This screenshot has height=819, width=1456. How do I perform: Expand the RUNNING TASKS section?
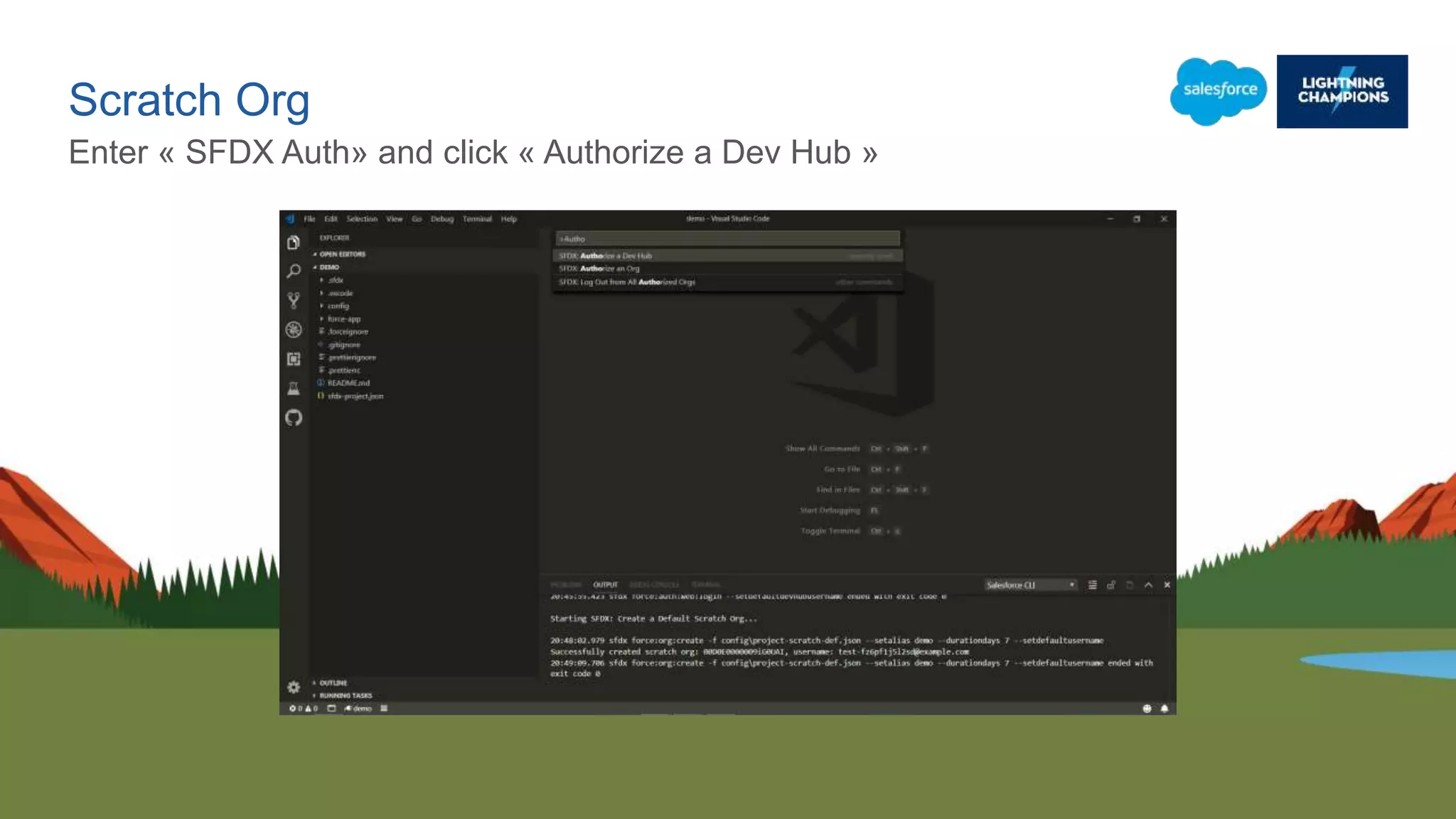point(425,695)
